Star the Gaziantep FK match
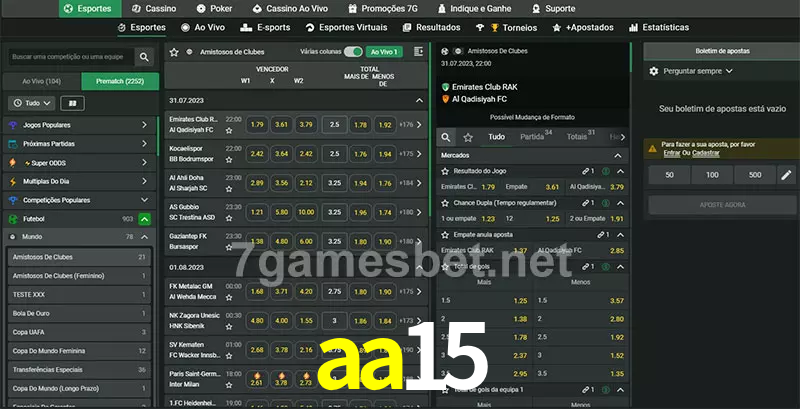The width and height of the screenshot is (800, 409). (229, 247)
